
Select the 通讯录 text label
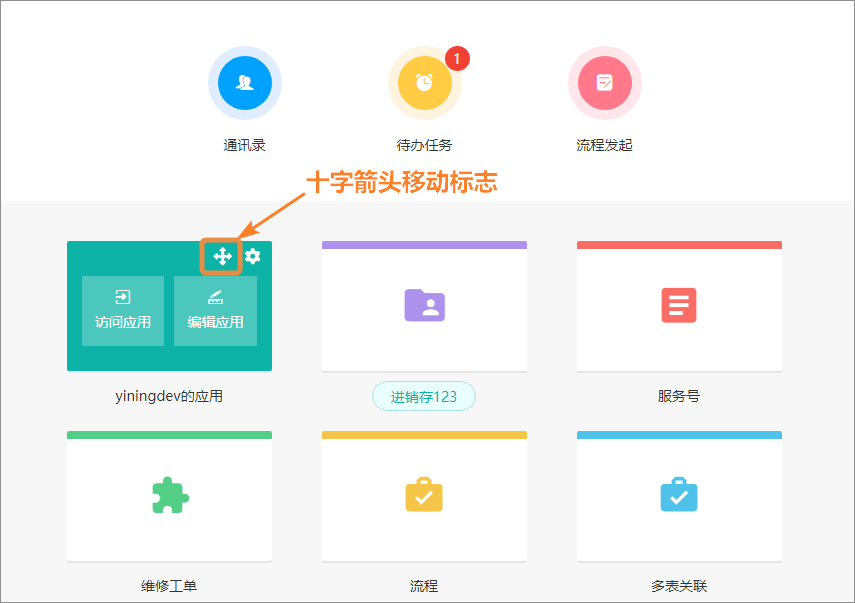[244, 145]
